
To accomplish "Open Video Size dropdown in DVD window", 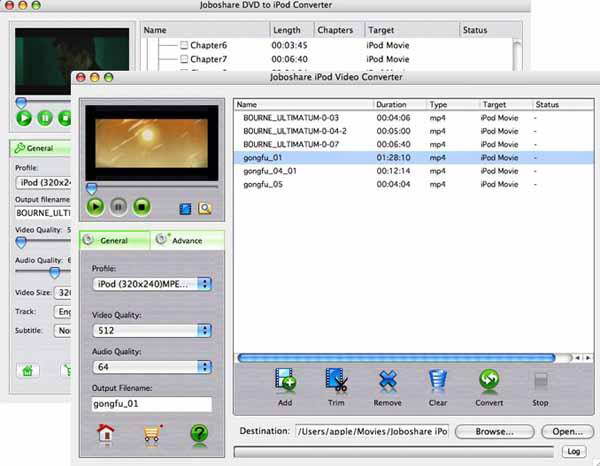I will (x=63, y=293).
